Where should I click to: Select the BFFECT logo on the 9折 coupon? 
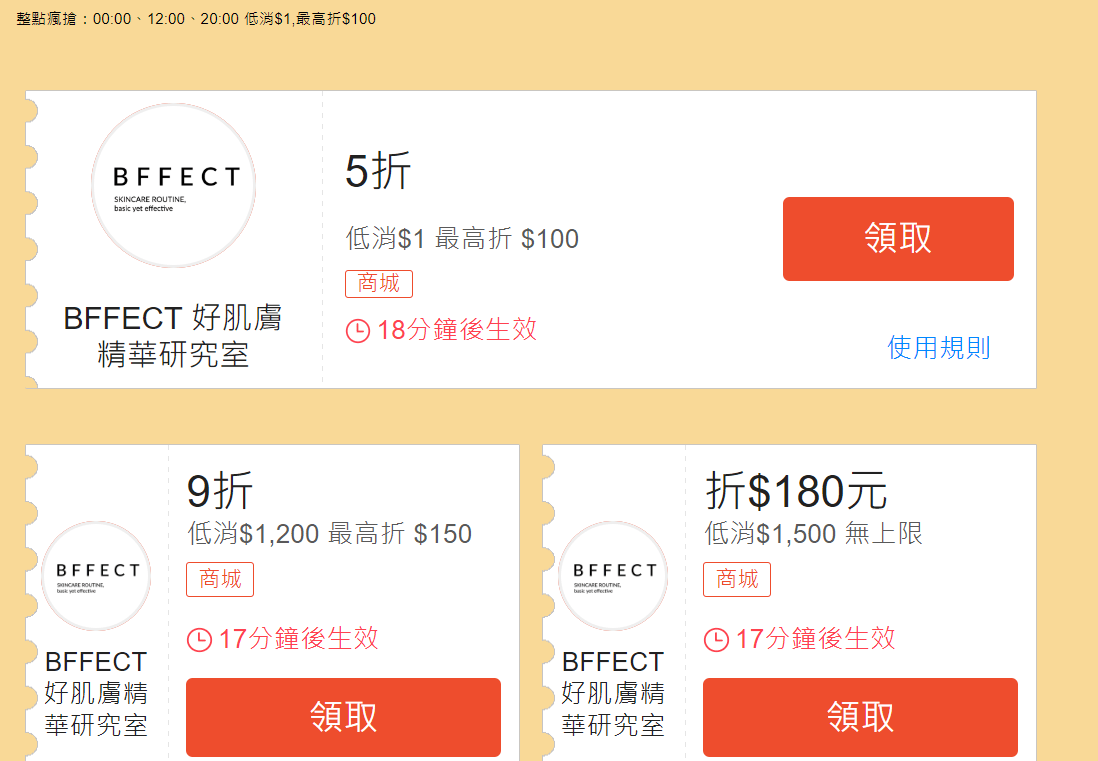coord(95,575)
